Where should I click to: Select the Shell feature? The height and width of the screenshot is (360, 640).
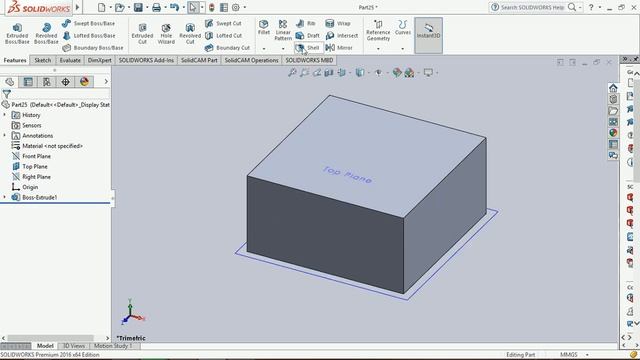click(308, 48)
